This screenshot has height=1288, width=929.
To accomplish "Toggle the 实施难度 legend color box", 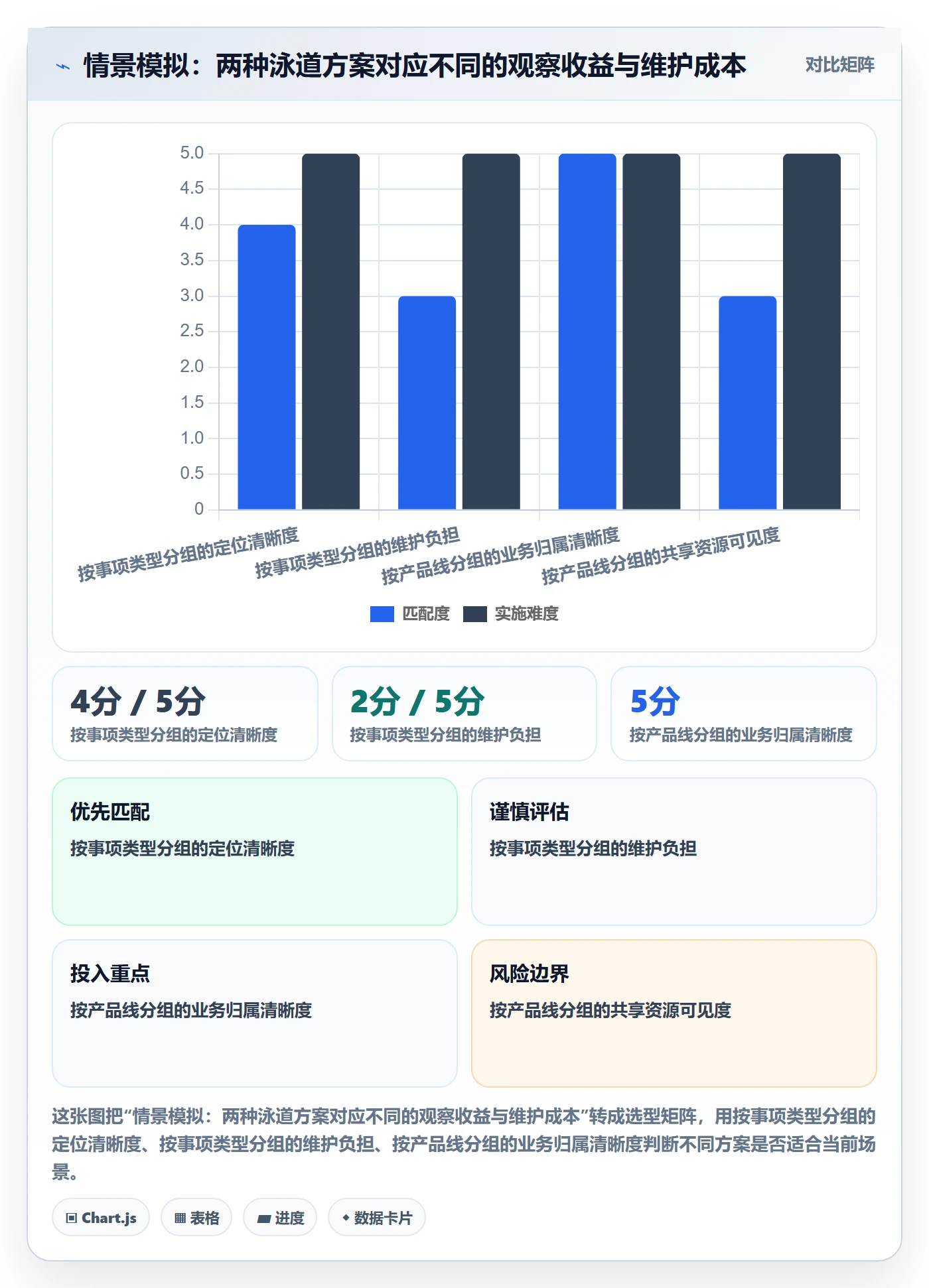I will pyautogui.click(x=474, y=614).
